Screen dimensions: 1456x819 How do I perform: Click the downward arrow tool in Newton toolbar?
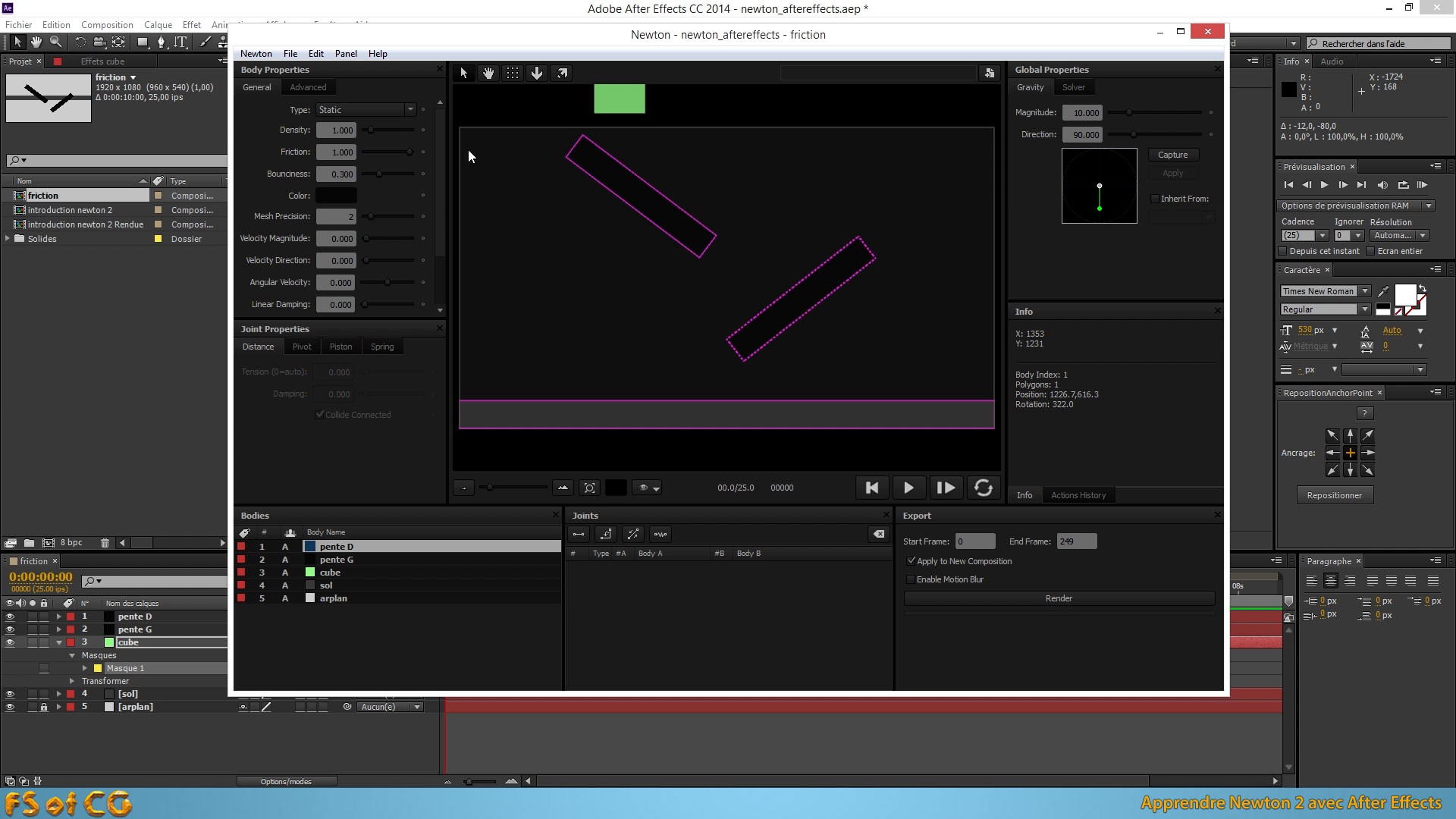click(x=538, y=71)
